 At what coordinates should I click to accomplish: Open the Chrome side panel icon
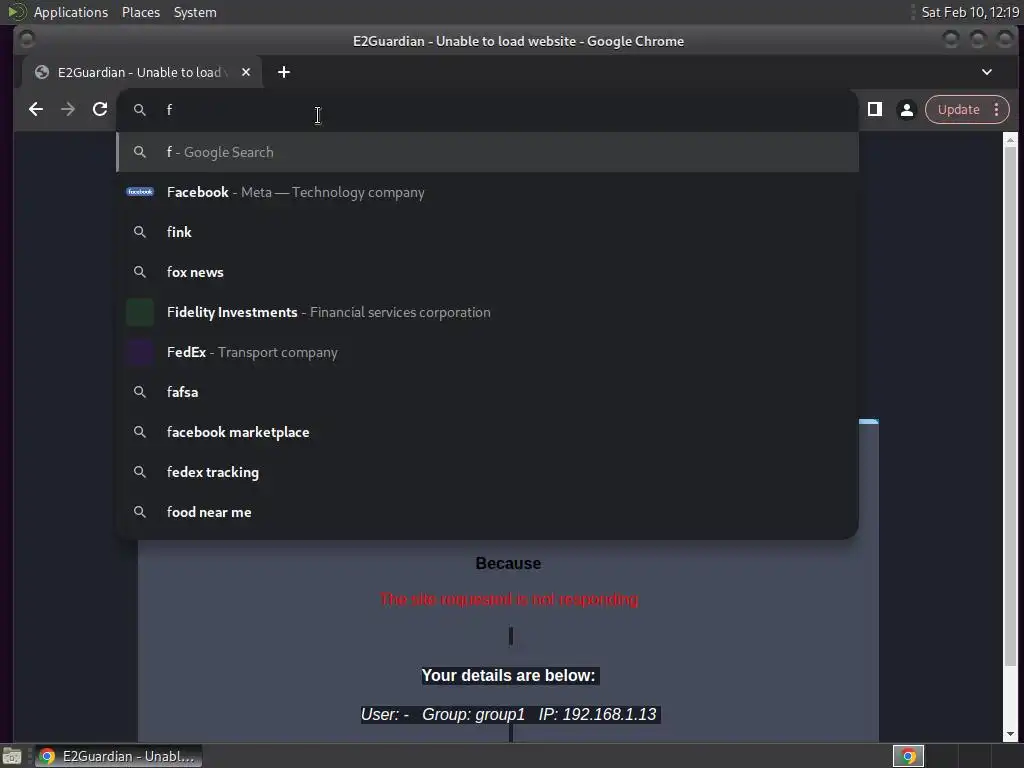(x=874, y=109)
